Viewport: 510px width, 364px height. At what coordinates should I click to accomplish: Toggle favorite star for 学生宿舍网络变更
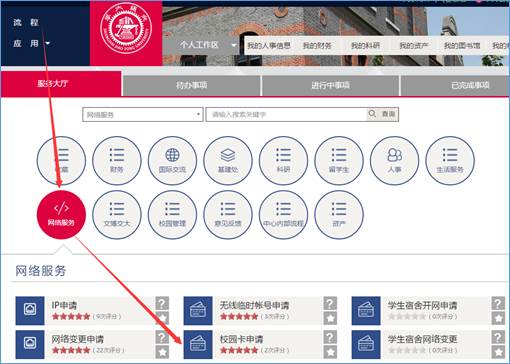tap(498, 352)
